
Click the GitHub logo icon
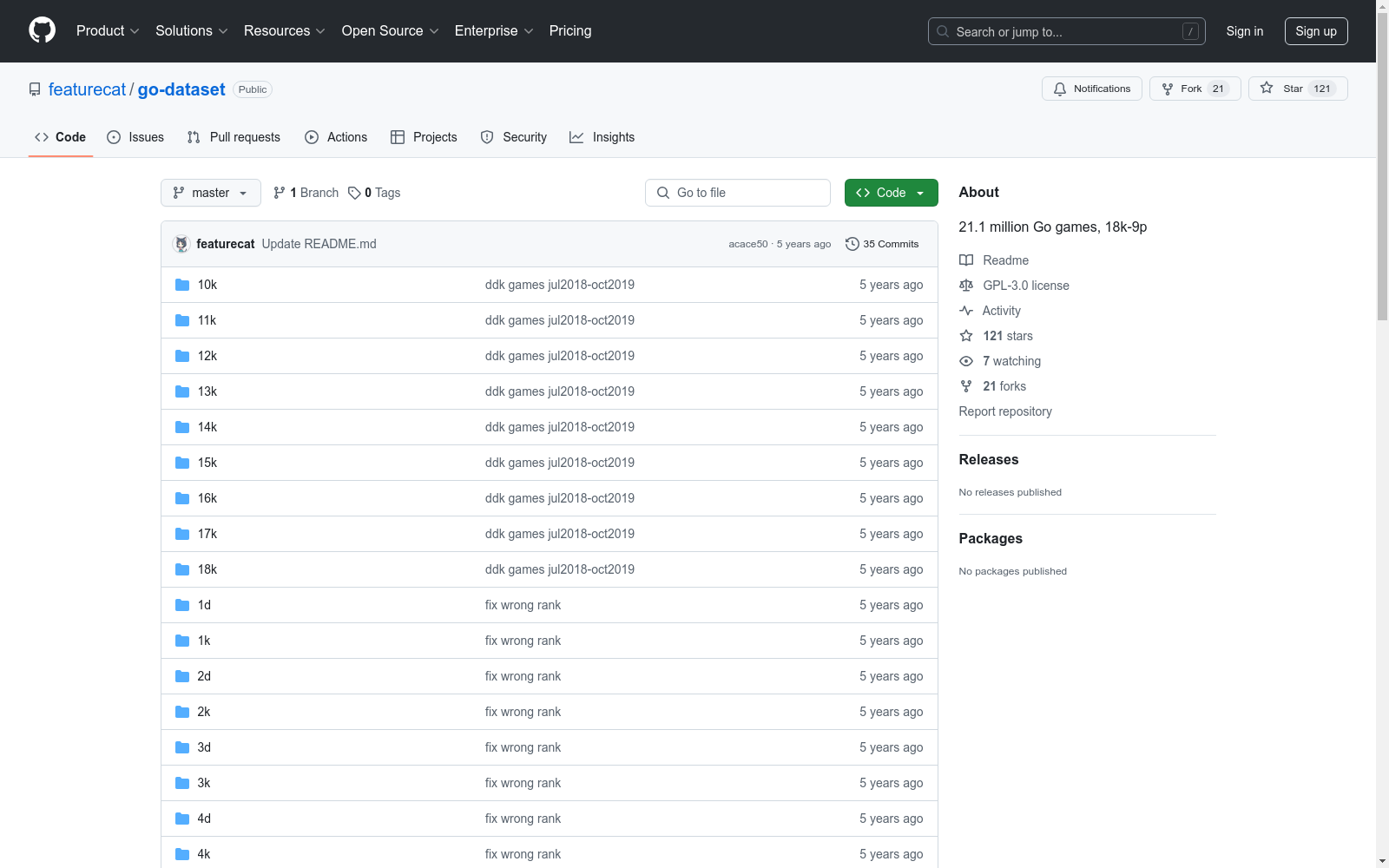pyautogui.click(x=42, y=30)
